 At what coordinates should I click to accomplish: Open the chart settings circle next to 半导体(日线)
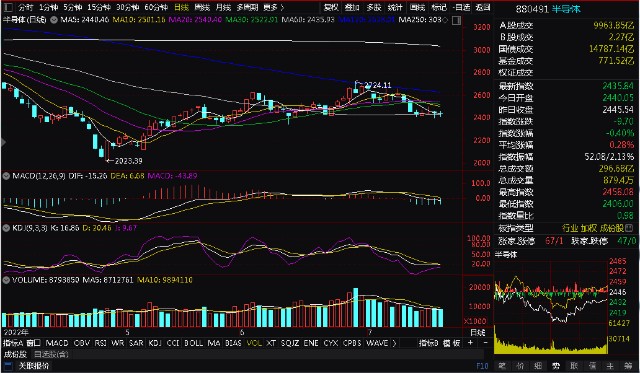54,20
